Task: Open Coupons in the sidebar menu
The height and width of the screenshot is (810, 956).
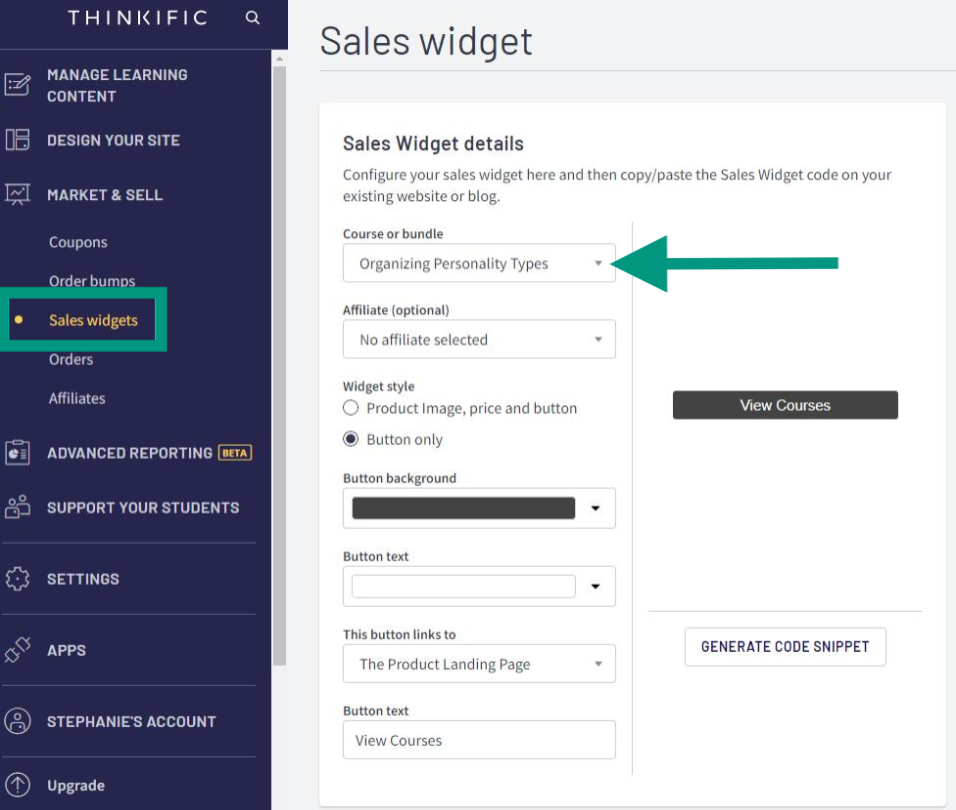Action: [78, 242]
